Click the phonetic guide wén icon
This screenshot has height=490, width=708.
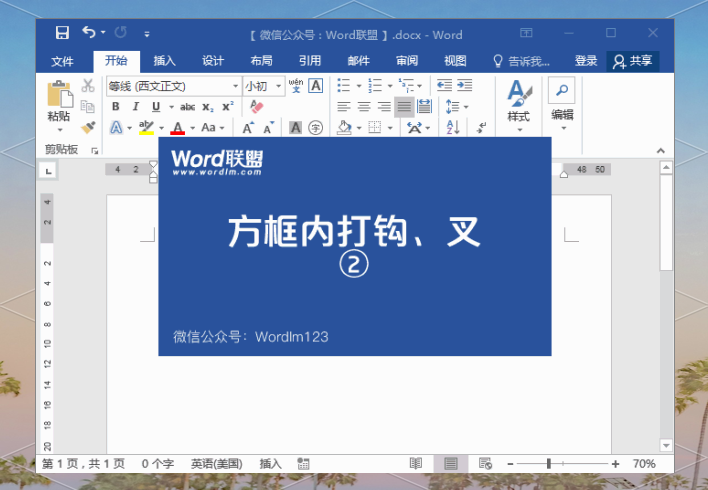pyautogui.click(x=296, y=85)
